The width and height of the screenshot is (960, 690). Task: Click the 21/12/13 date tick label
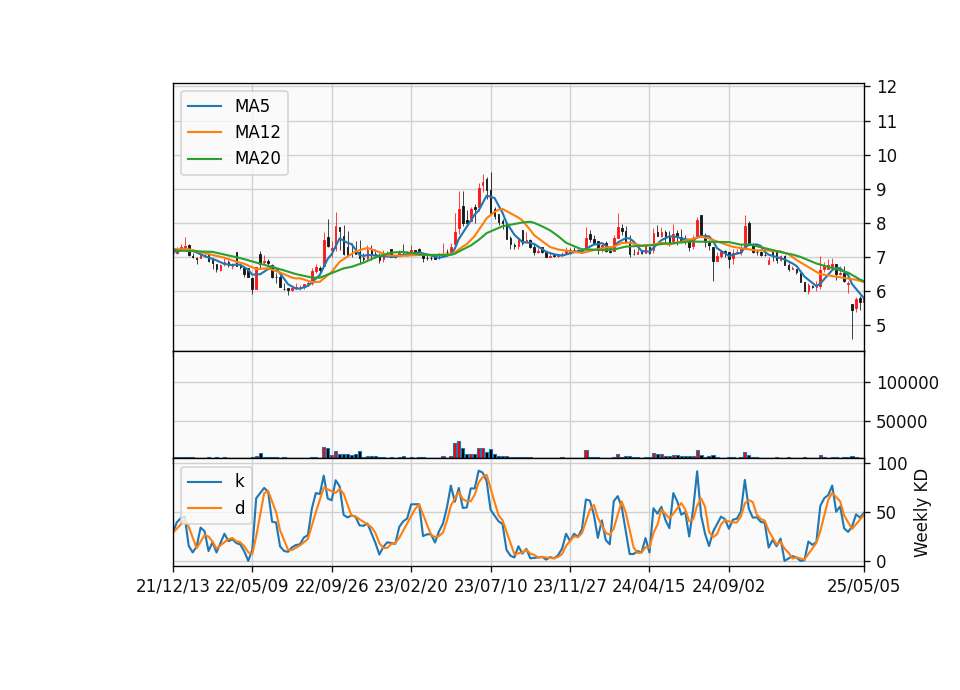click(x=173, y=586)
